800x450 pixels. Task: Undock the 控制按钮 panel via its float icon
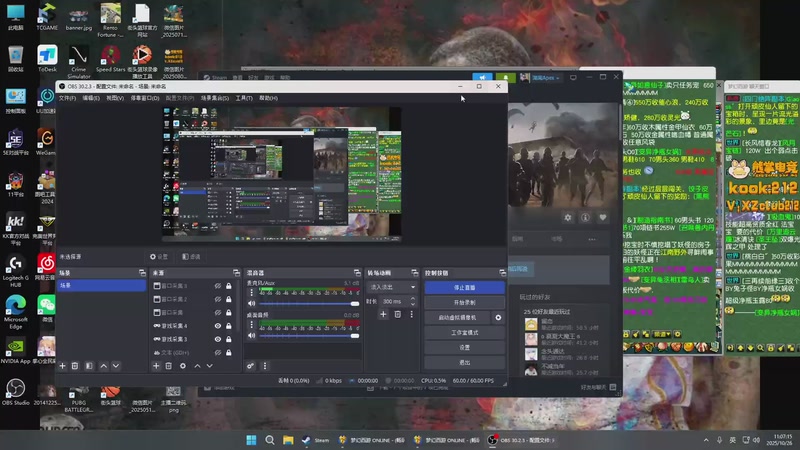[x=502, y=273]
